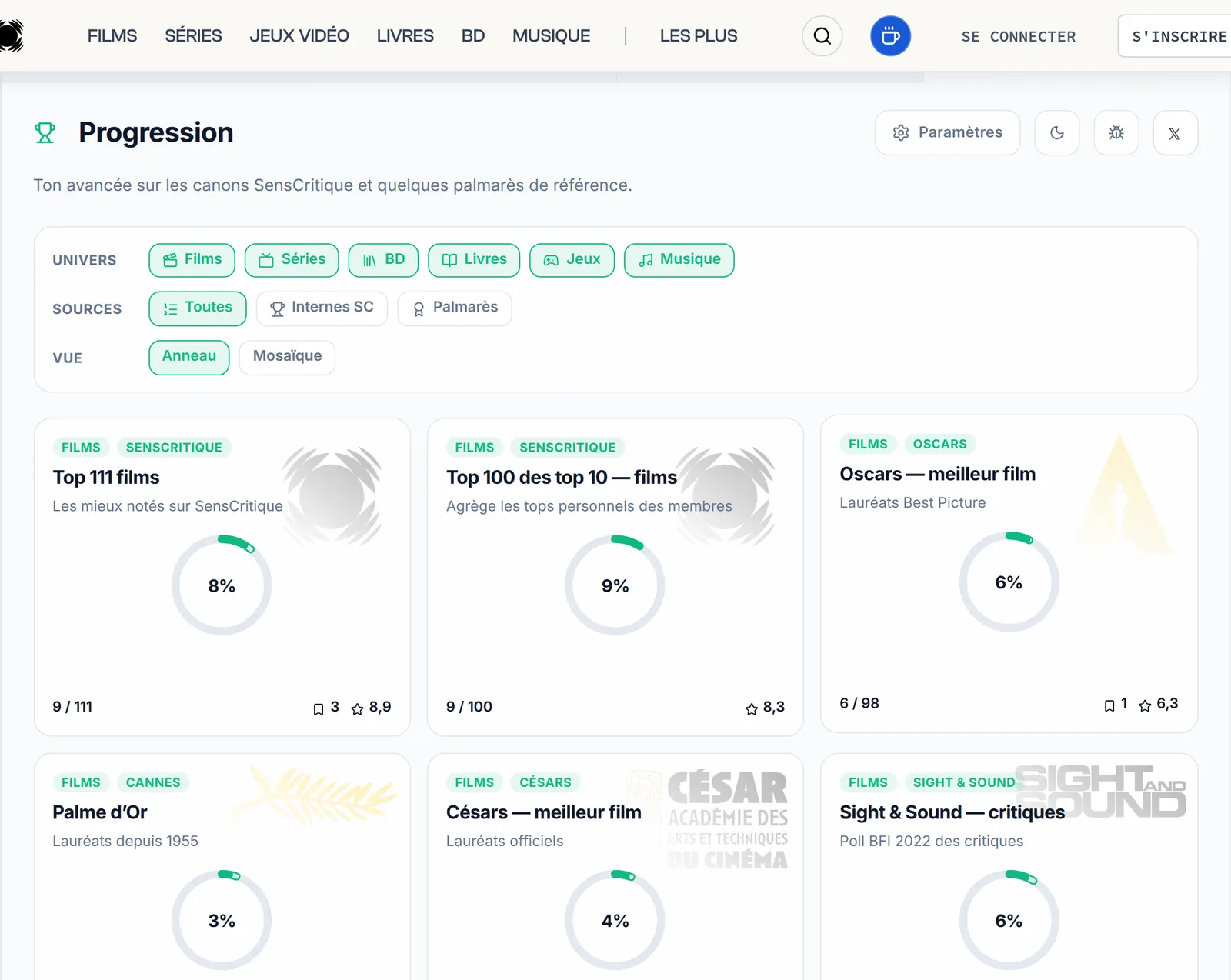Click bookmark icon on Oscars card
Viewport: 1231px width, 980px height.
(x=1109, y=705)
